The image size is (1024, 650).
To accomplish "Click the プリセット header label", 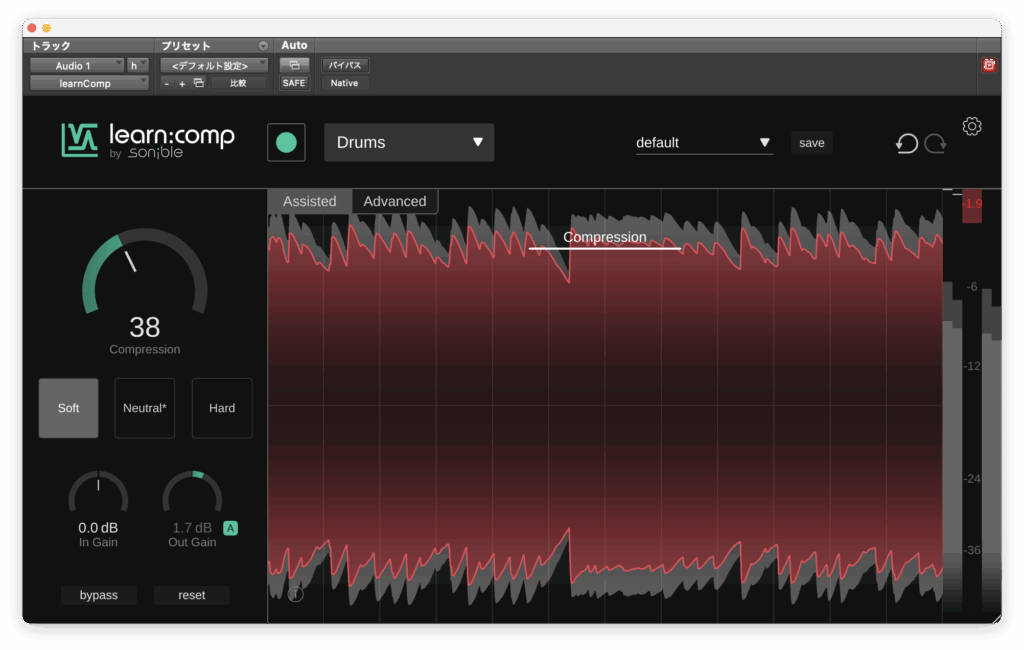I will [186, 46].
